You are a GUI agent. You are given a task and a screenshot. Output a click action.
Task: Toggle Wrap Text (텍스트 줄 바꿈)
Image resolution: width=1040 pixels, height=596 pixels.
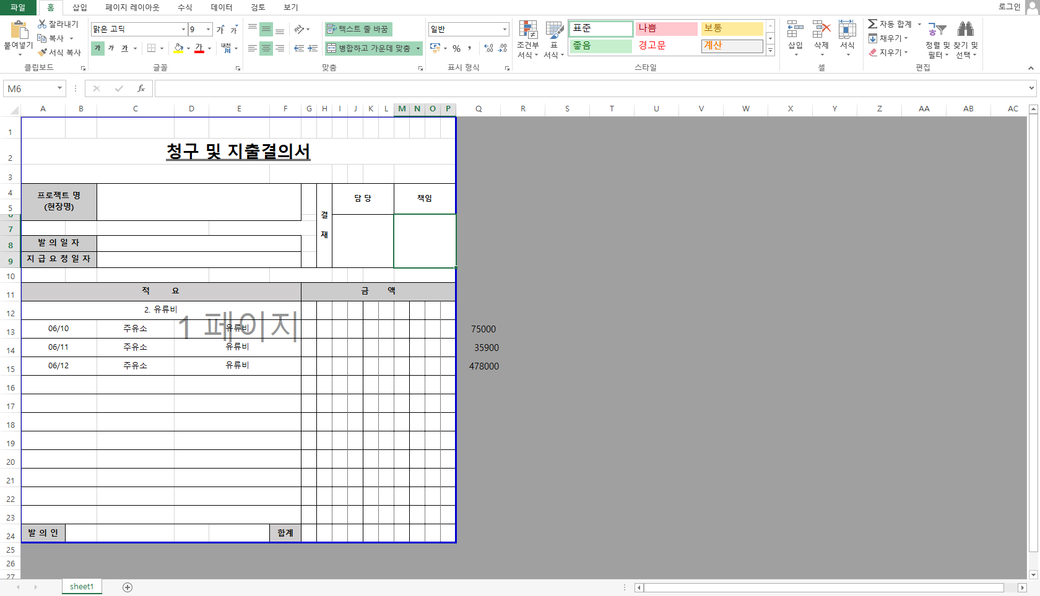pos(357,29)
